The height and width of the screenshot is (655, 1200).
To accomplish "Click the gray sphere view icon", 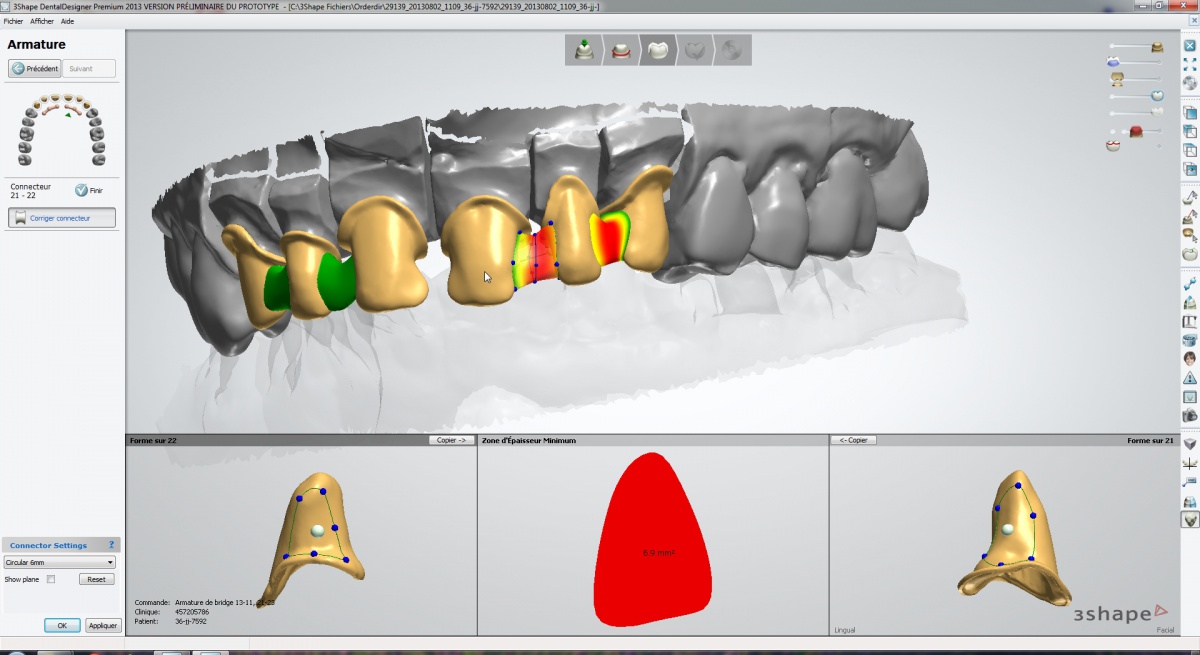I will coord(1190,83).
